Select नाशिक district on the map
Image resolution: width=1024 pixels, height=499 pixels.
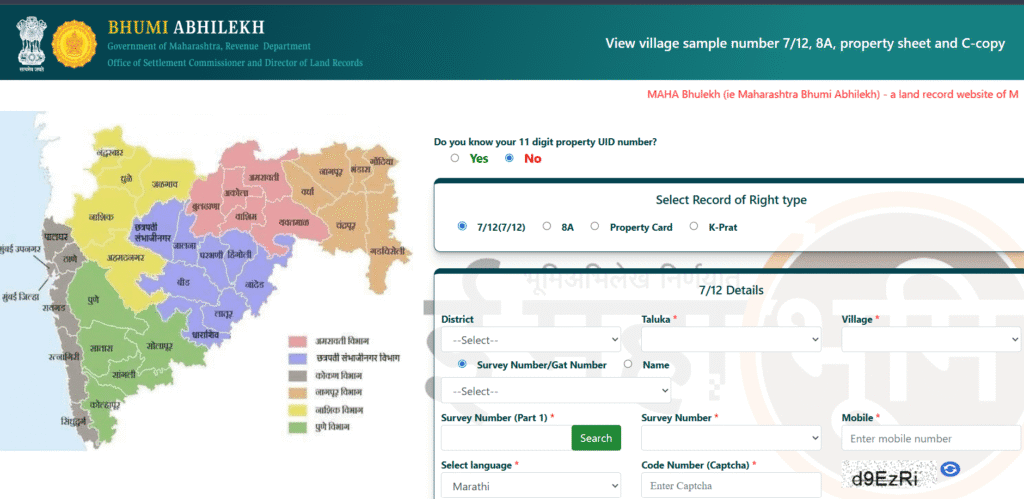pyautogui.click(x=101, y=216)
